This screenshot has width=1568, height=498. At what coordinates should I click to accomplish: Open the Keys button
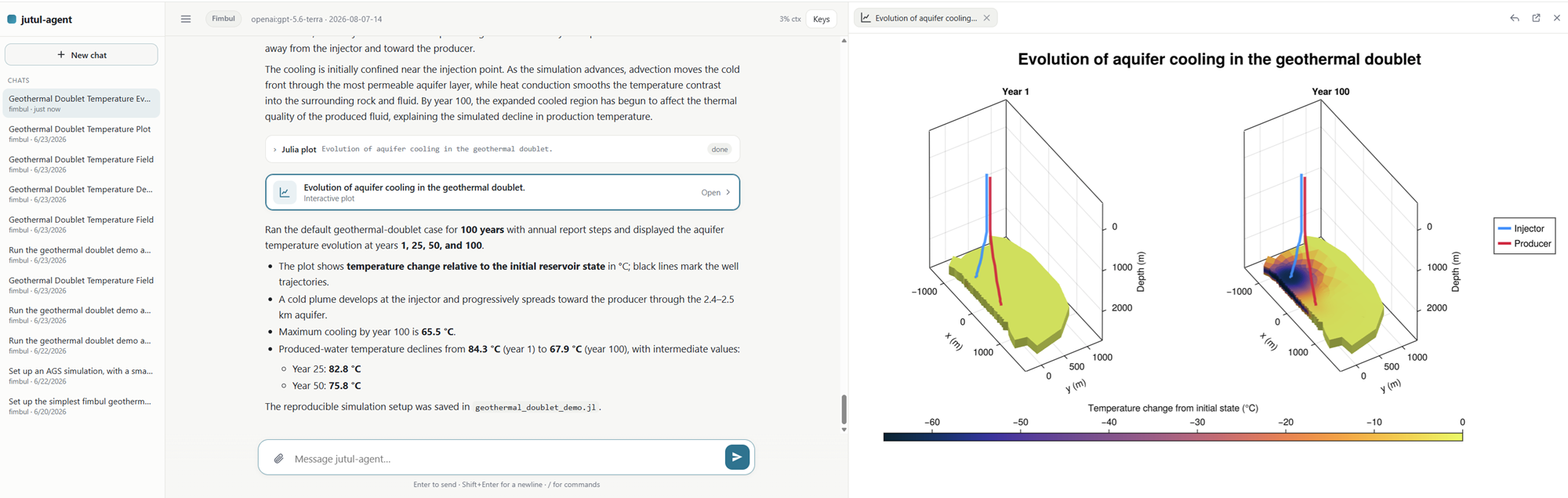click(821, 19)
